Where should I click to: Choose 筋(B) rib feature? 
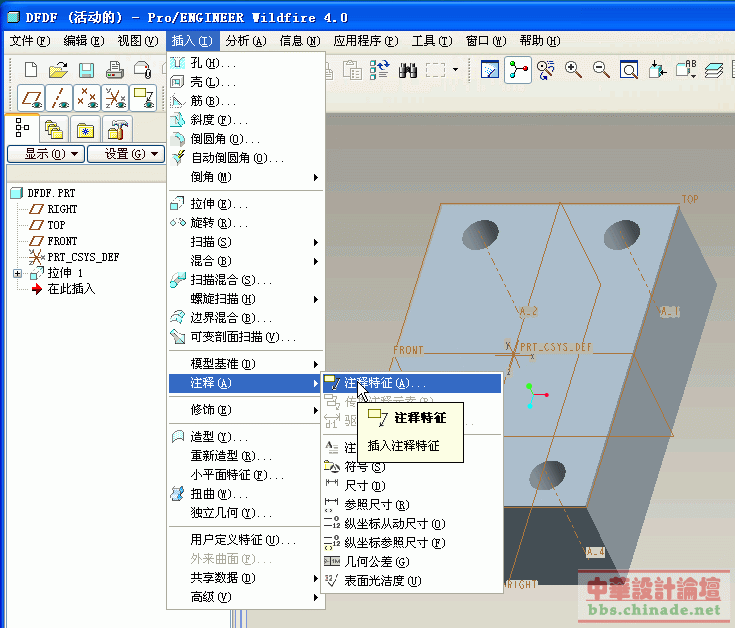coord(246,101)
